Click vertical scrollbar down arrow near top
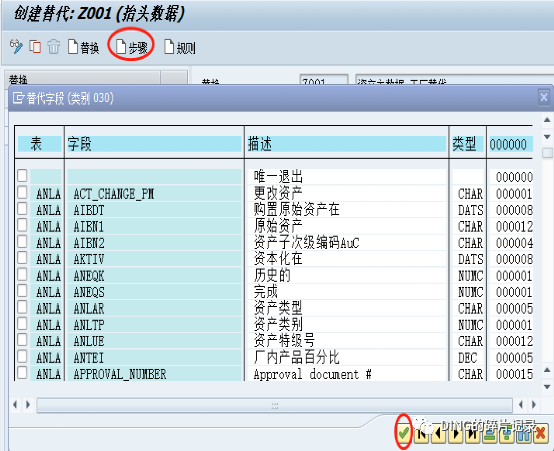 [547, 137]
